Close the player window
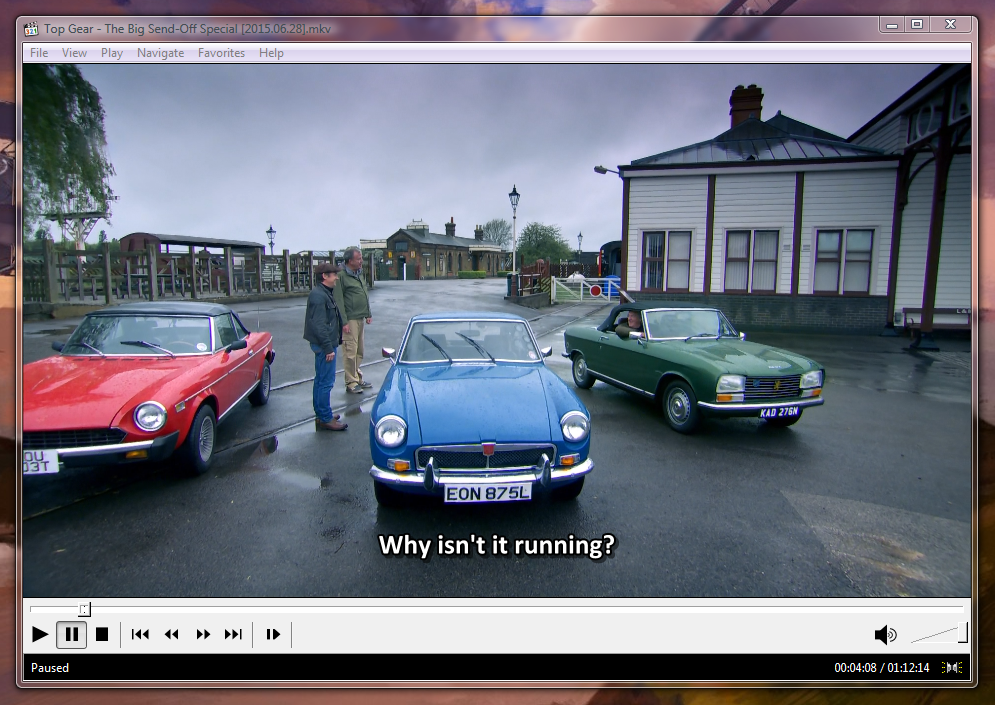Image resolution: width=995 pixels, height=705 pixels. click(x=950, y=25)
